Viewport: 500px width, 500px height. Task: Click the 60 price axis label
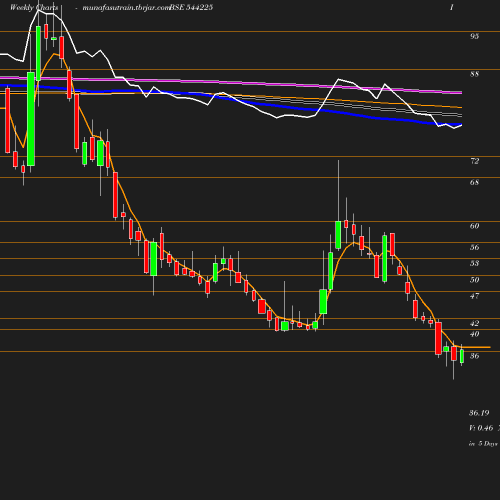coord(474,226)
